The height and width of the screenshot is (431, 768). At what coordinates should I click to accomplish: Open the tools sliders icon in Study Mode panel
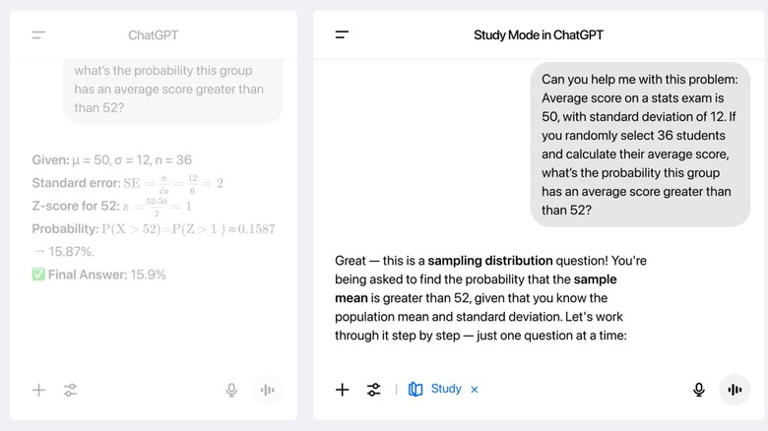(x=374, y=390)
